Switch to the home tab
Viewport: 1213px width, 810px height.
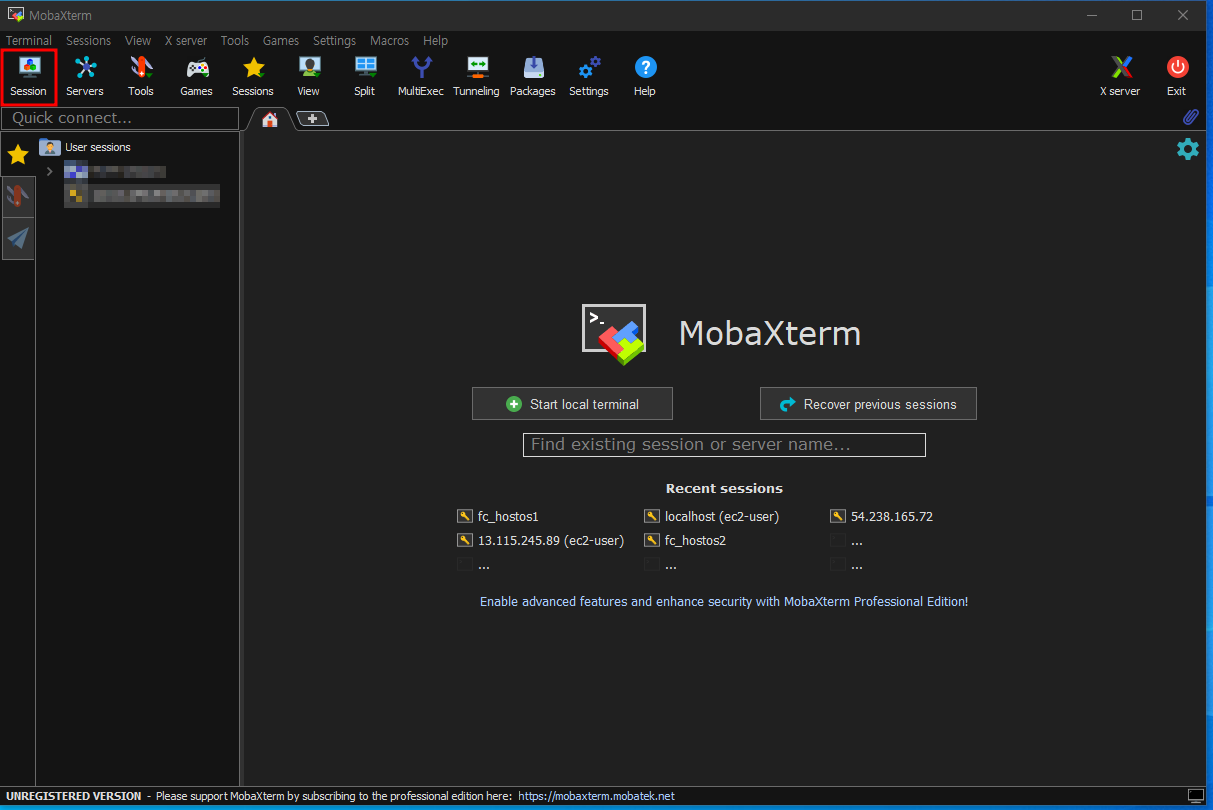tap(269, 119)
